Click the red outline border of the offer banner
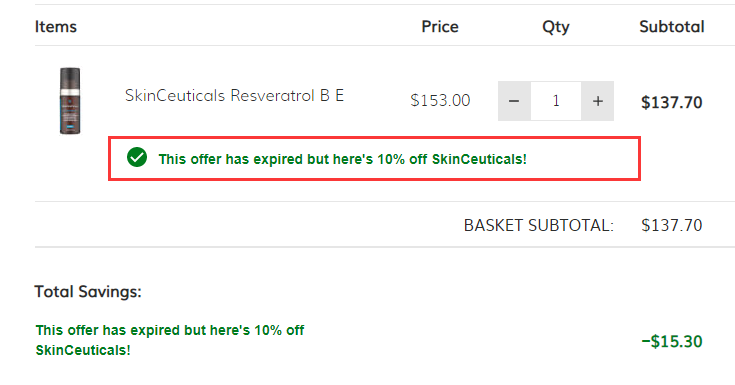 click(x=375, y=138)
